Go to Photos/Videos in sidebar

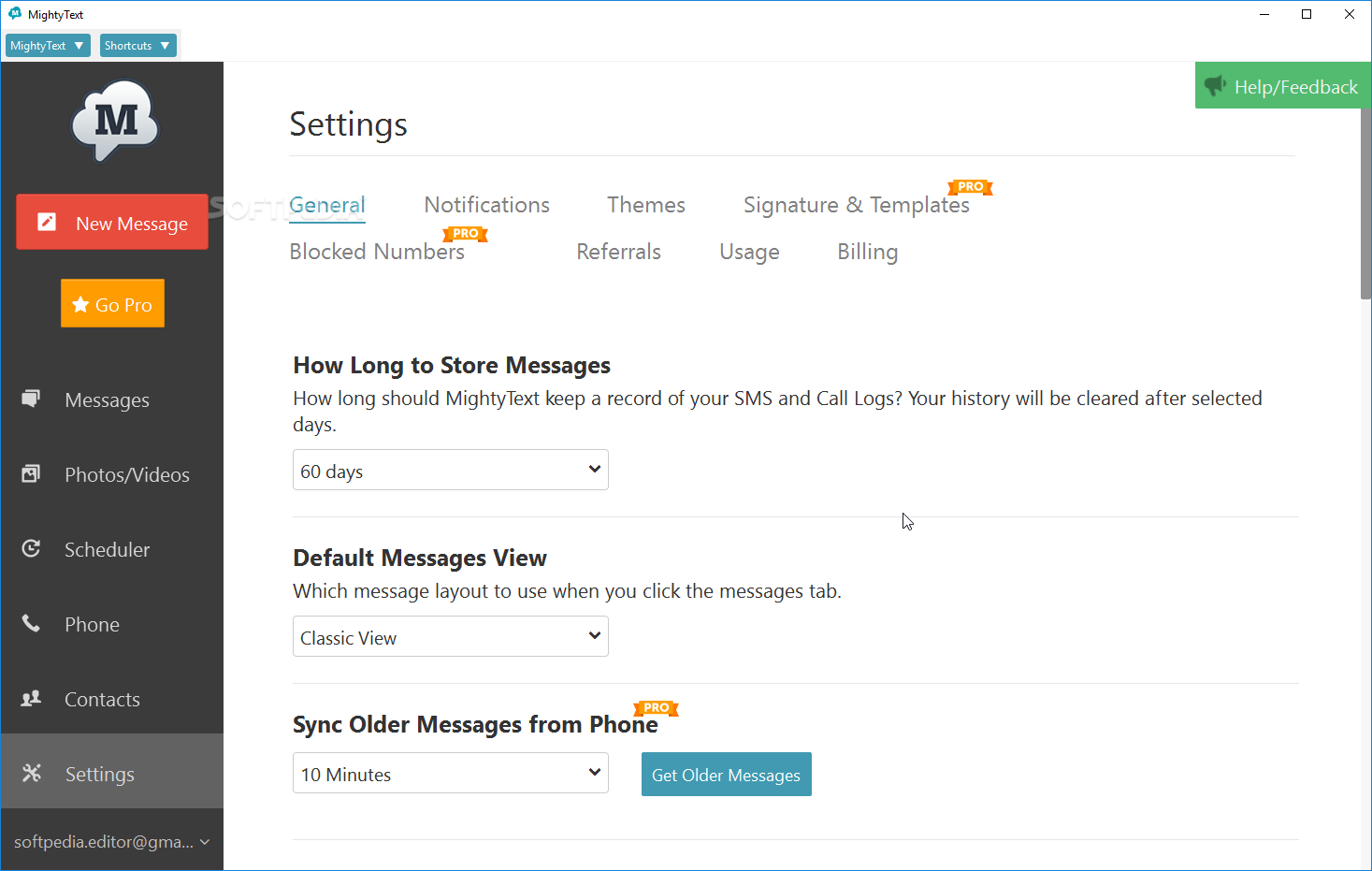coord(112,474)
